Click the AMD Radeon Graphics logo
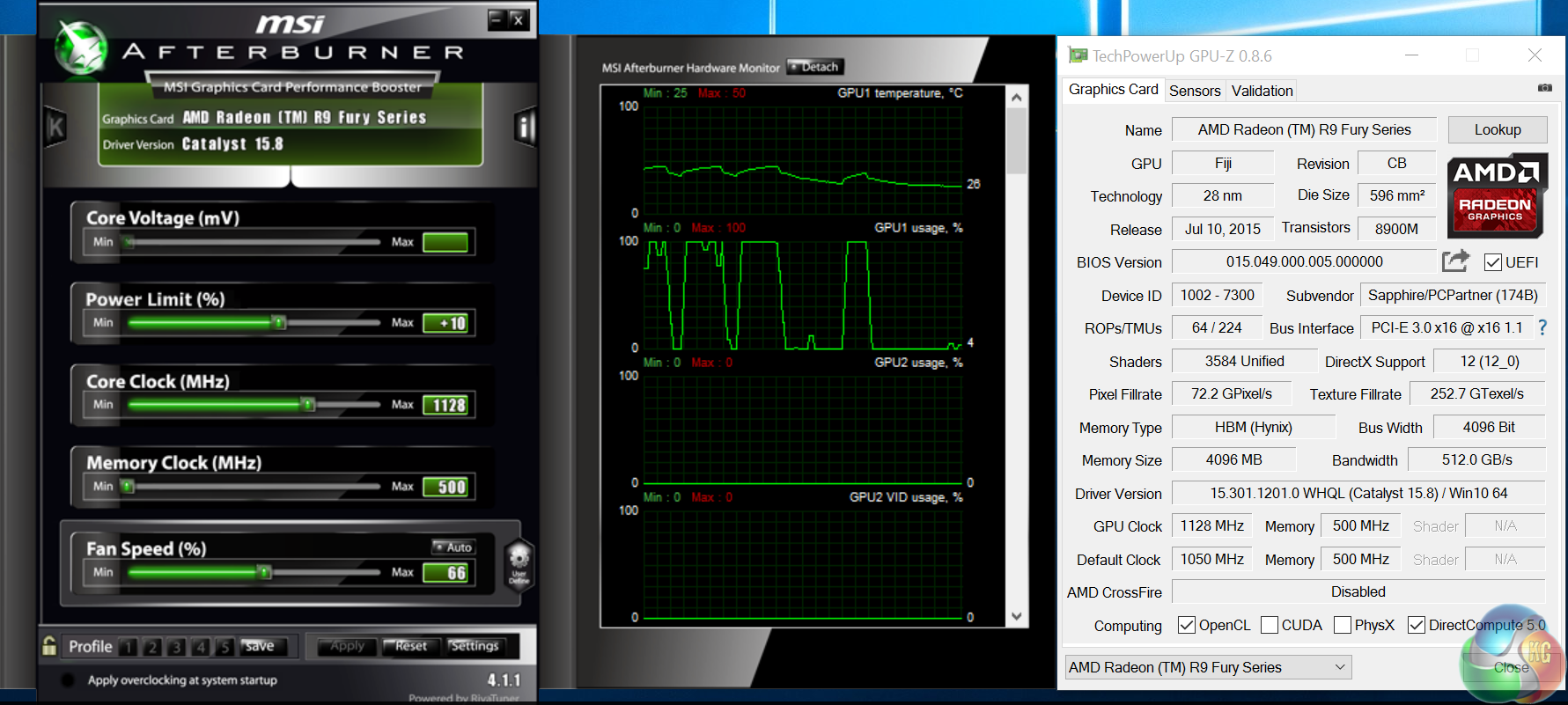Viewport: 1568px width, 705px height. pyautogui.click(x=1497, y=195)
